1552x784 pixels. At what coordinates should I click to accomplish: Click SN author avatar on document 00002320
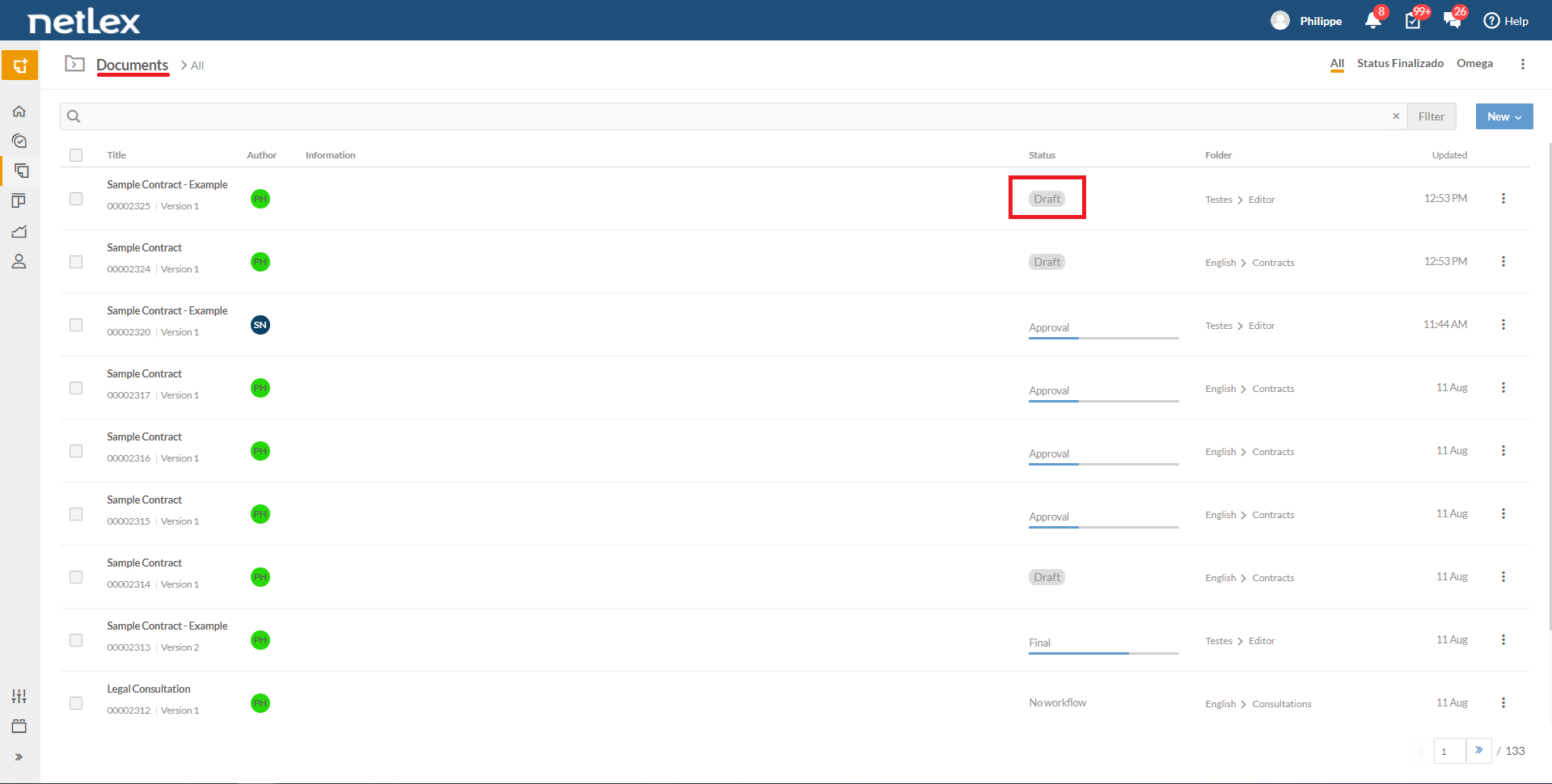(260, 325)
